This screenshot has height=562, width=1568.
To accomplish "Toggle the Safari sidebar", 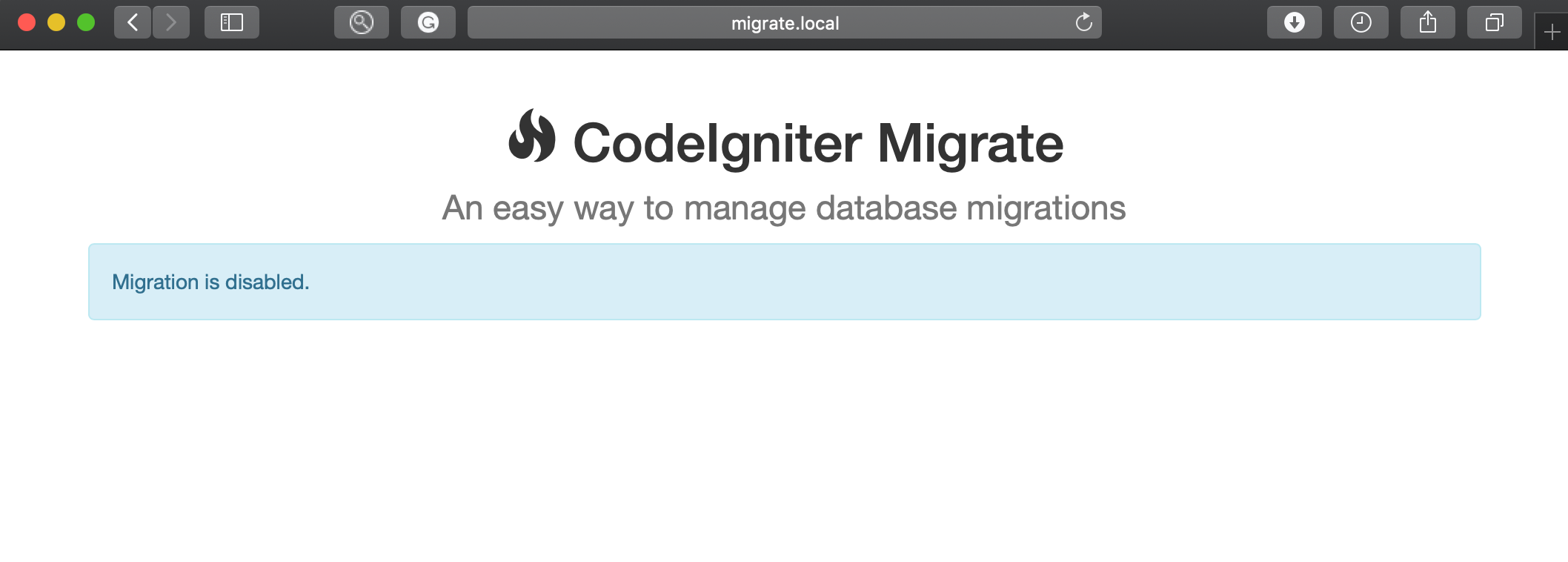I will pos(231,22).
